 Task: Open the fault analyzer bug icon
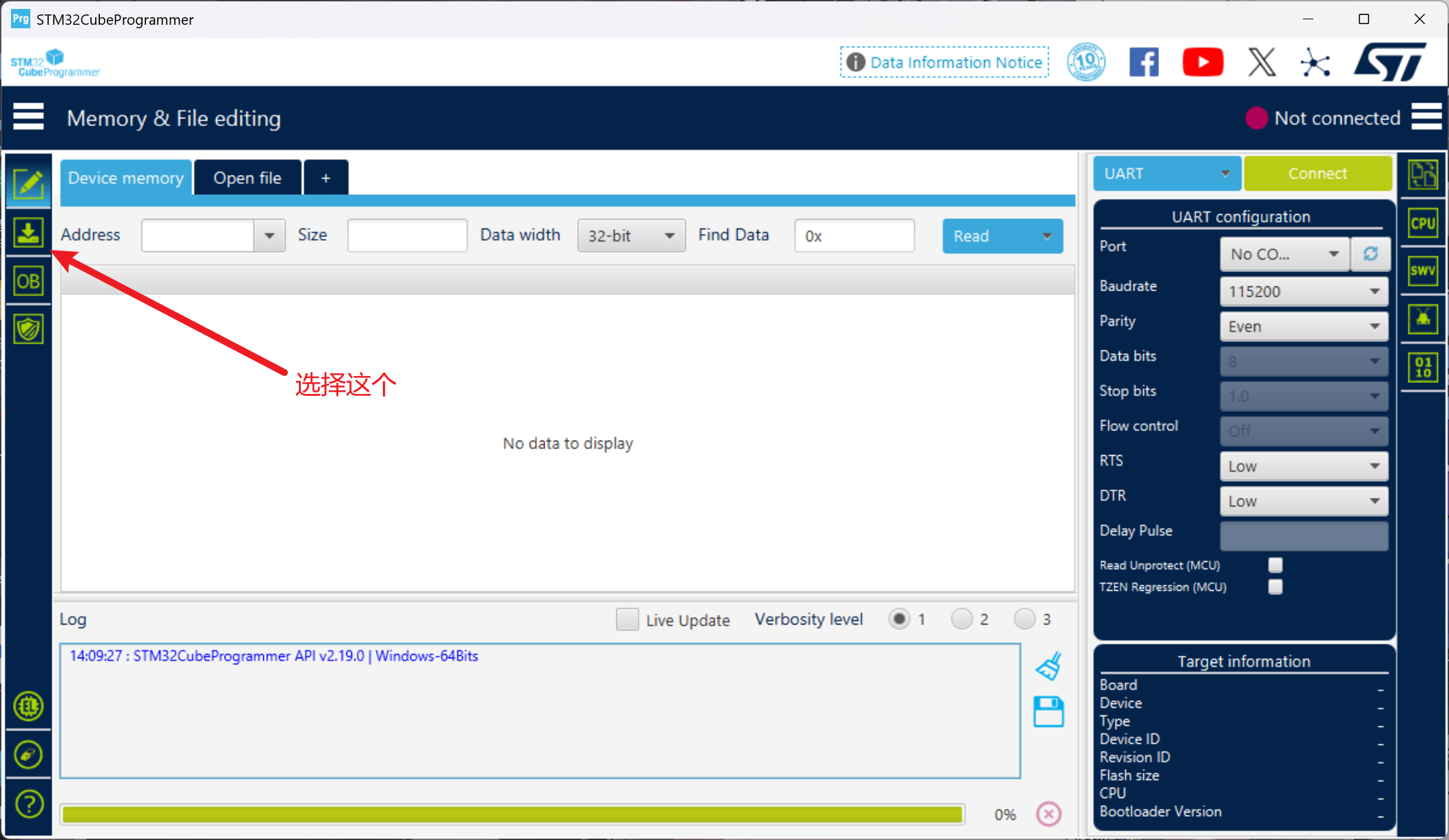pyautogui.click(x=1423, y=319)
